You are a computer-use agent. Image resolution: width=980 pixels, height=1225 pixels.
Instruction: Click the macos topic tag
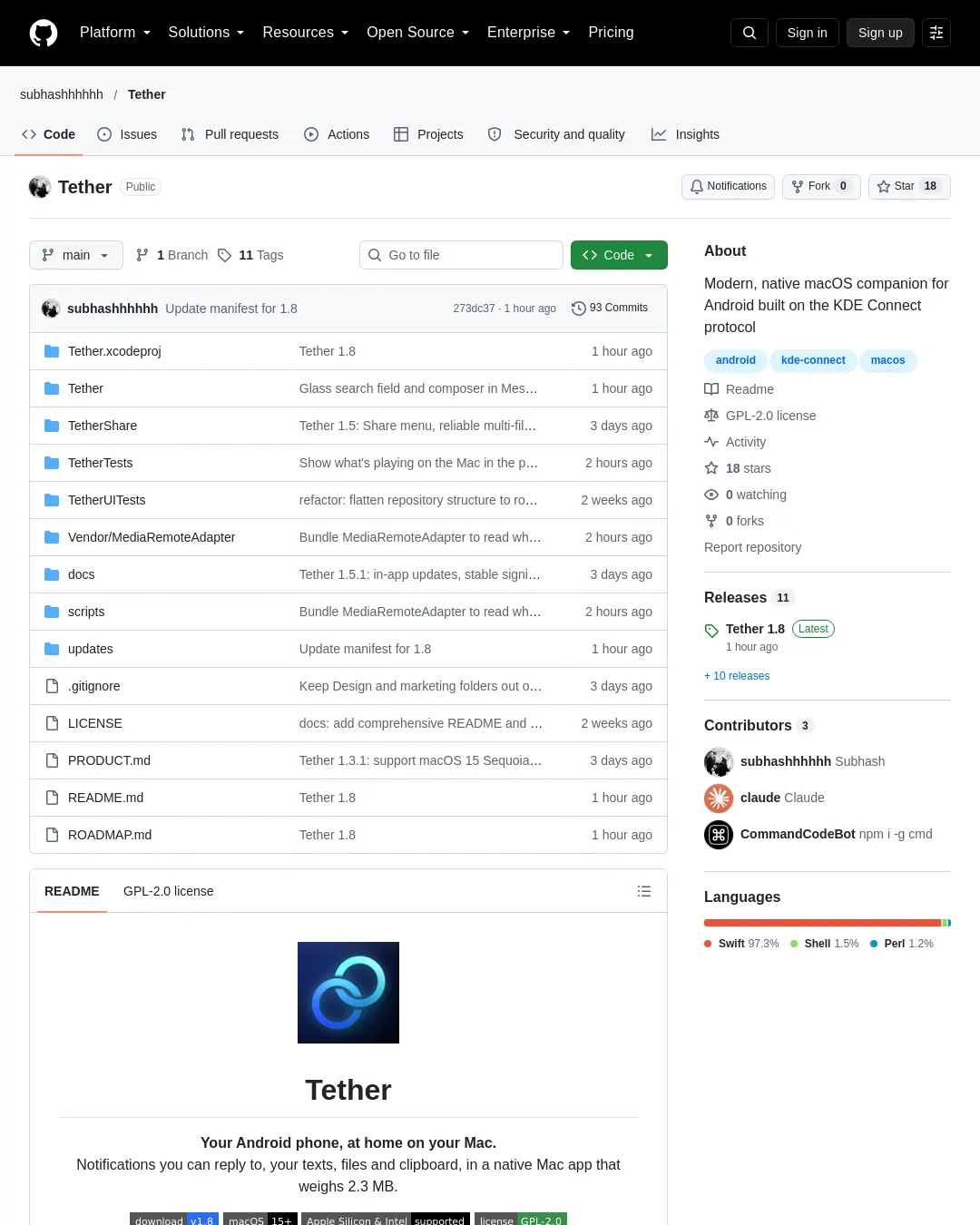(x=887, y=360)
